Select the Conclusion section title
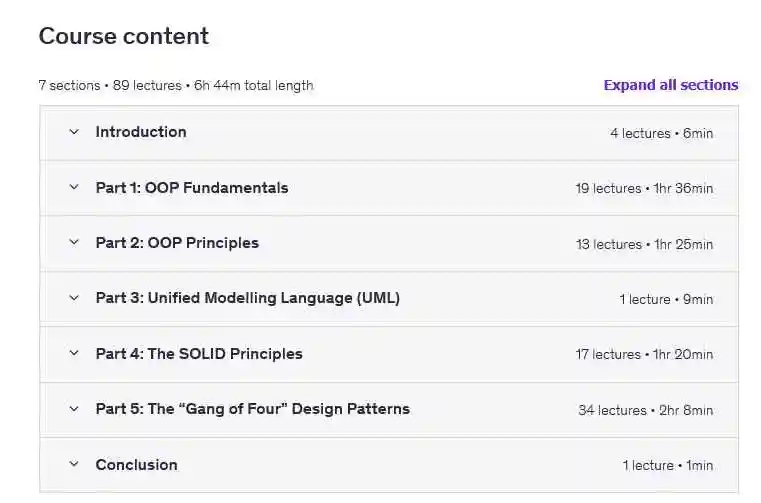The image size is (761, 503). [x=136, y=464]
